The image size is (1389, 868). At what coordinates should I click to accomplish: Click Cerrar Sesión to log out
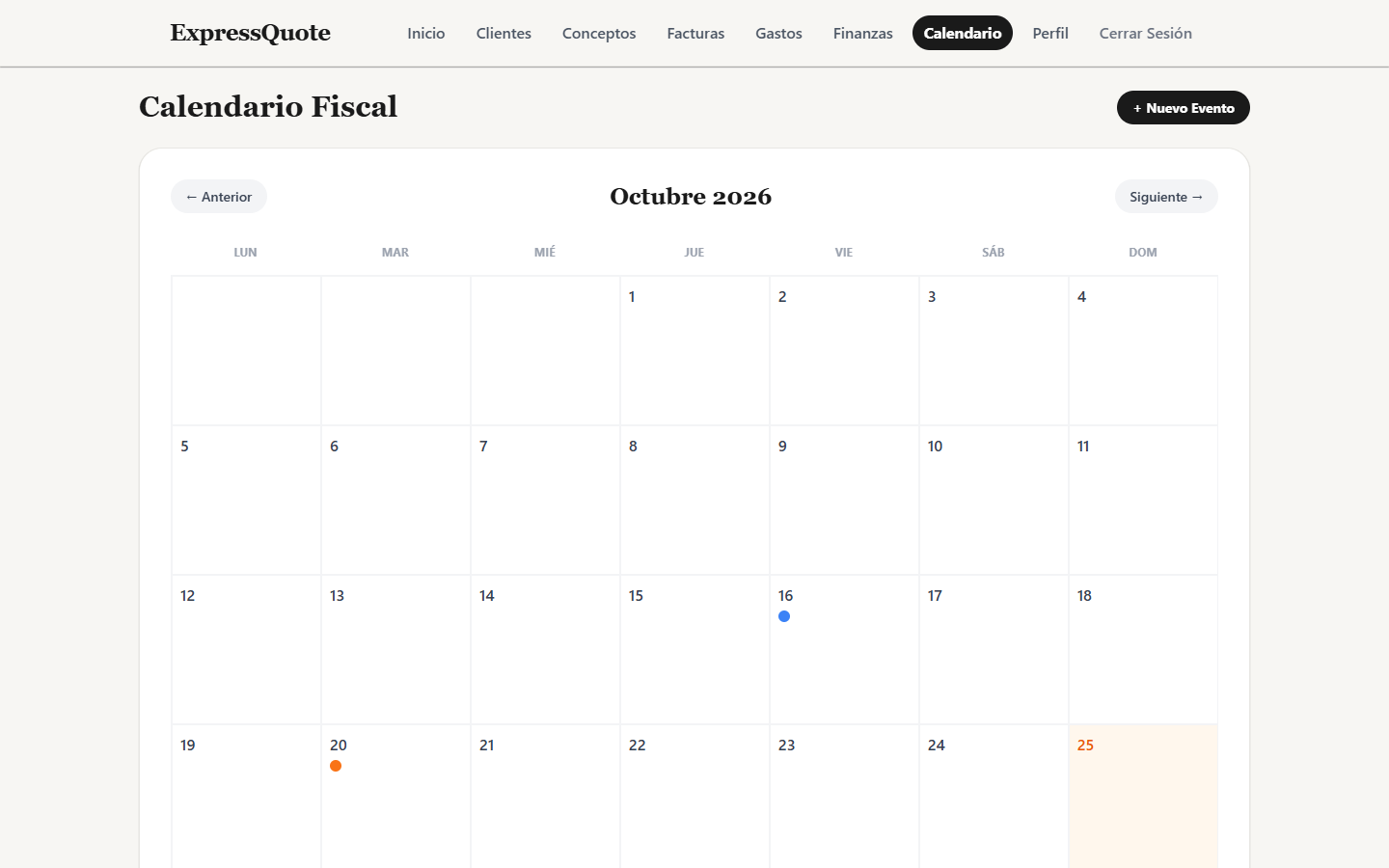pos(1146,33)
